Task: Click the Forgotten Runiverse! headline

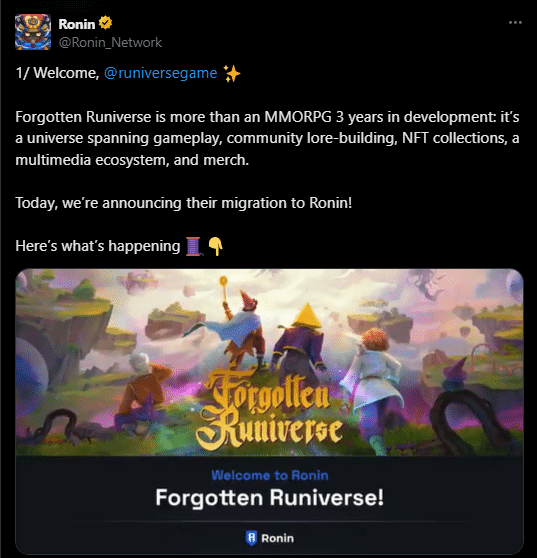Action: [x=270, y=497]
